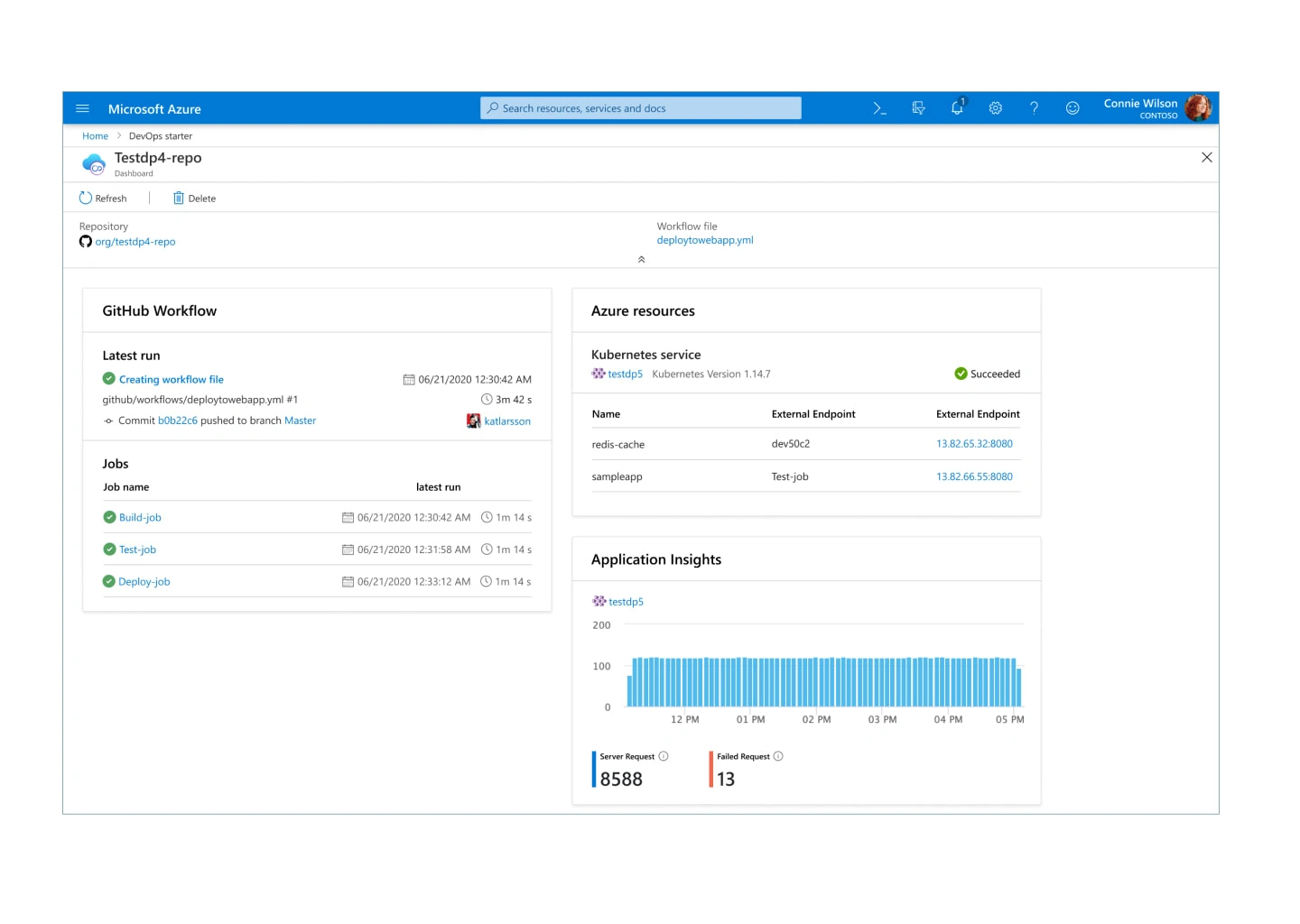Viewport: 1300px width, 924px height.
Task: Open the katlarsson profile link
Action: pos(507,421)
